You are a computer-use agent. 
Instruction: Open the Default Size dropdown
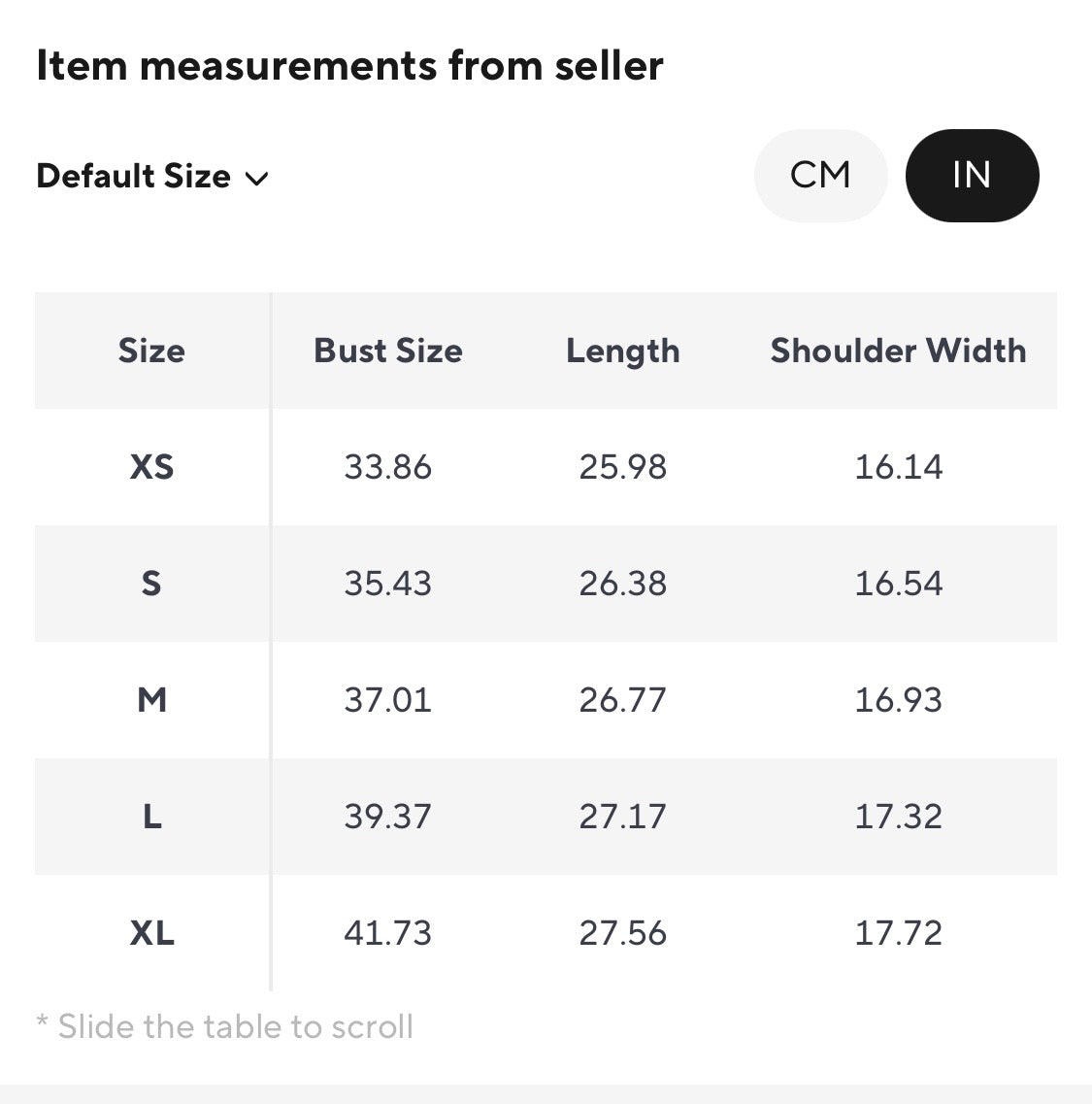tap(152, 176)
